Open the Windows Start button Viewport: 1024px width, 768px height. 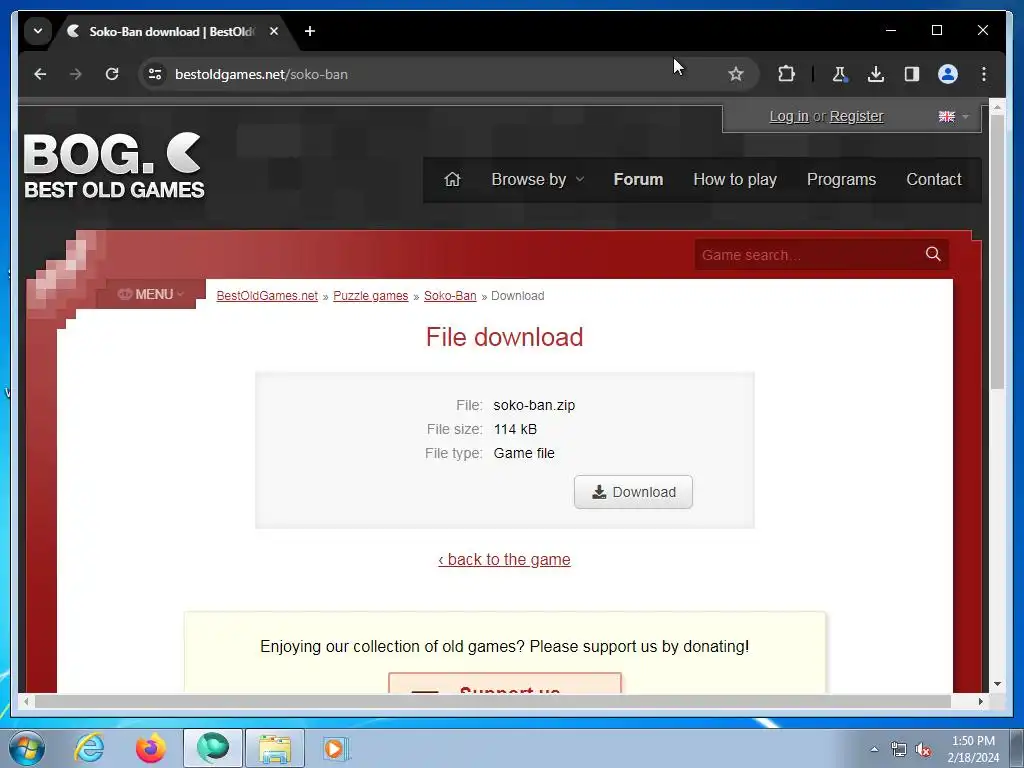click(x=26, y=748)
